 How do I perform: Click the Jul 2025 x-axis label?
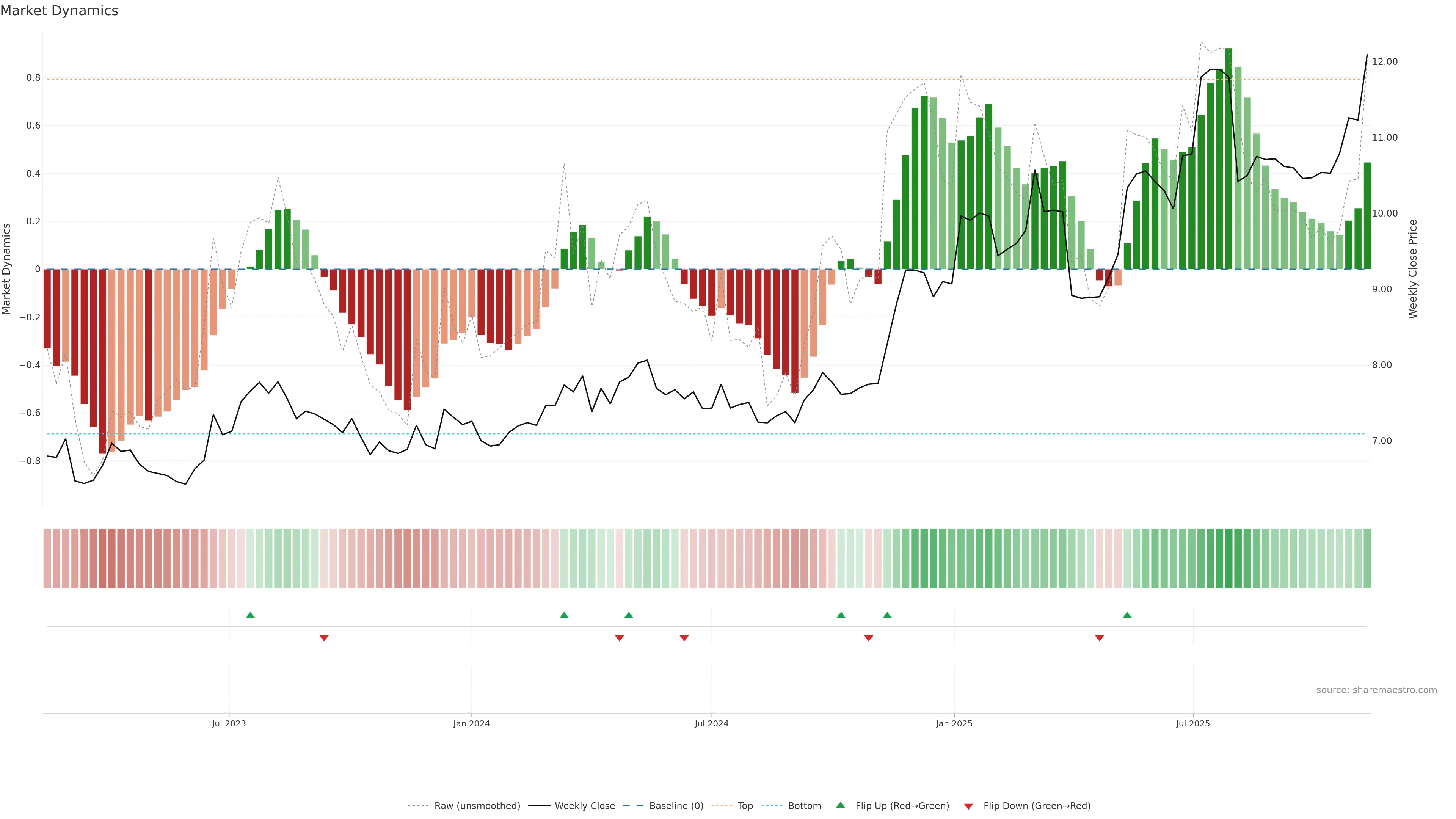click(1192, 723)
